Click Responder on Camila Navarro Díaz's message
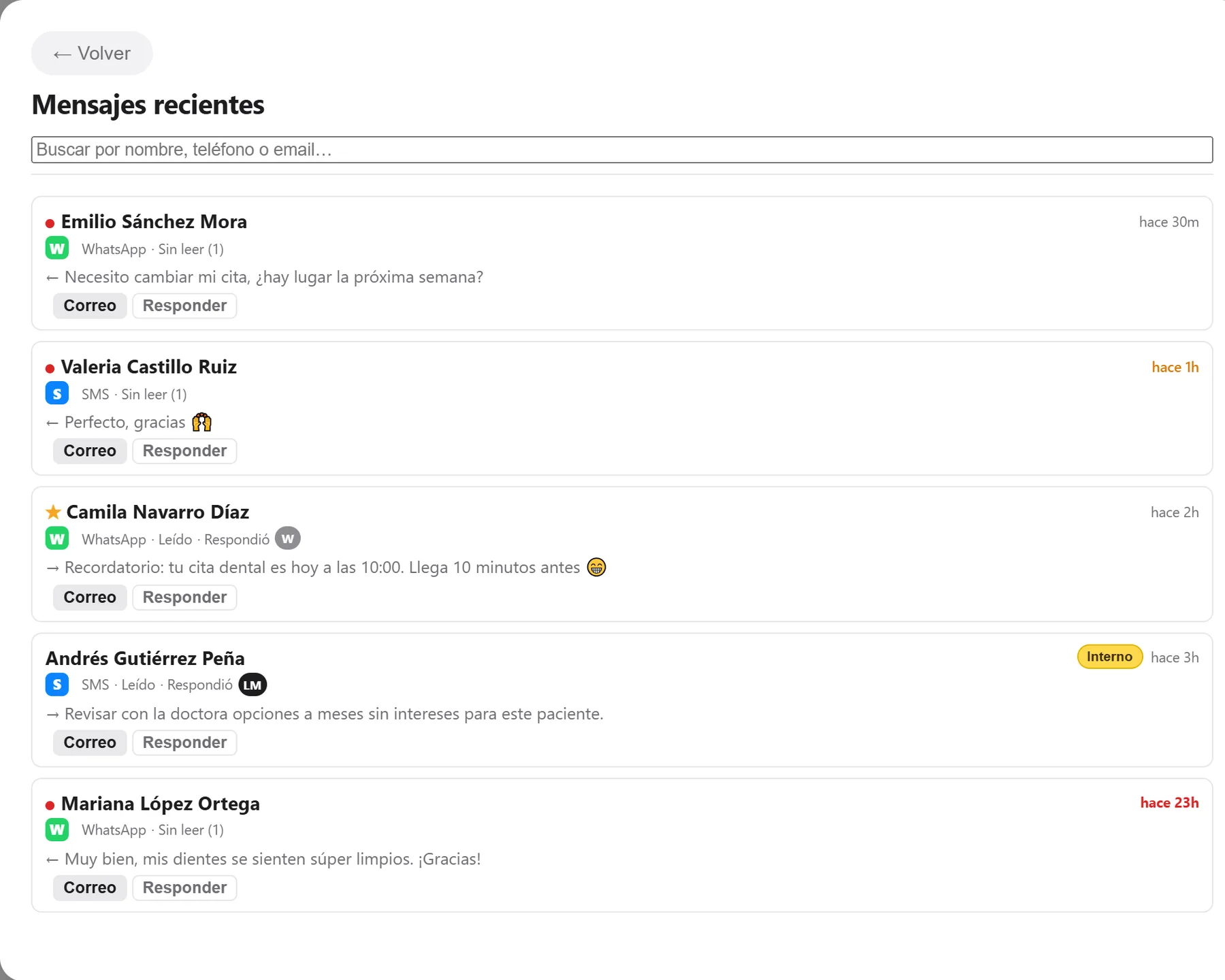1225x980 pixels. [x=184, y=597]
